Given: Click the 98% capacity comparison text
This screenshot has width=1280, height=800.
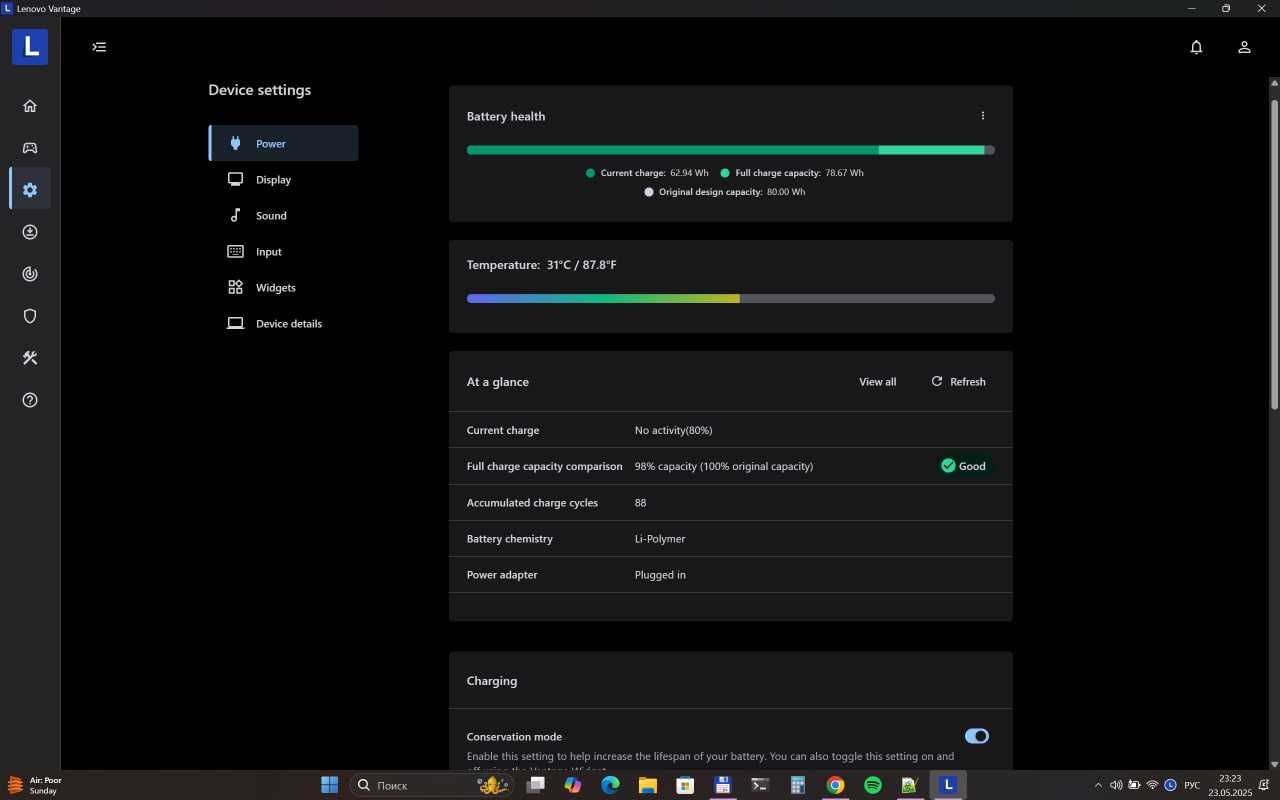Looking at the screenshot, I should coord(723,466).
